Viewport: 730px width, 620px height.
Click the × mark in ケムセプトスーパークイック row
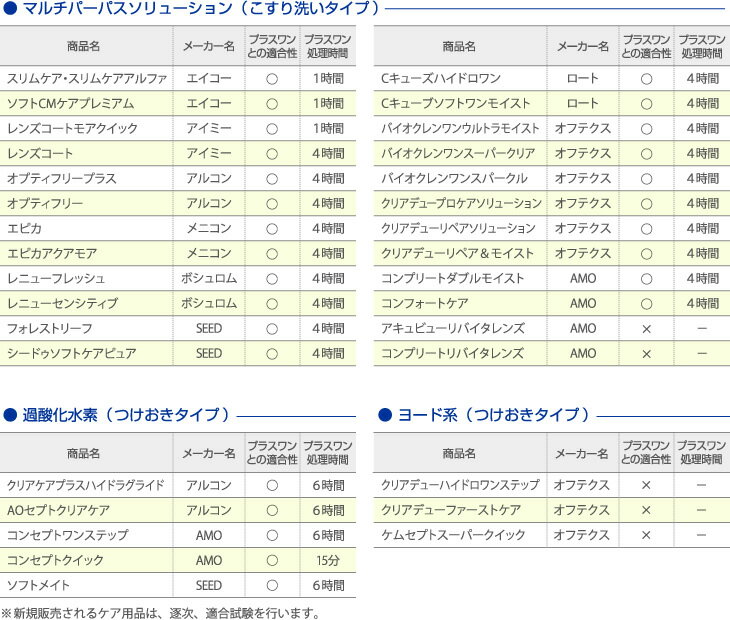[x=646, y=535]
